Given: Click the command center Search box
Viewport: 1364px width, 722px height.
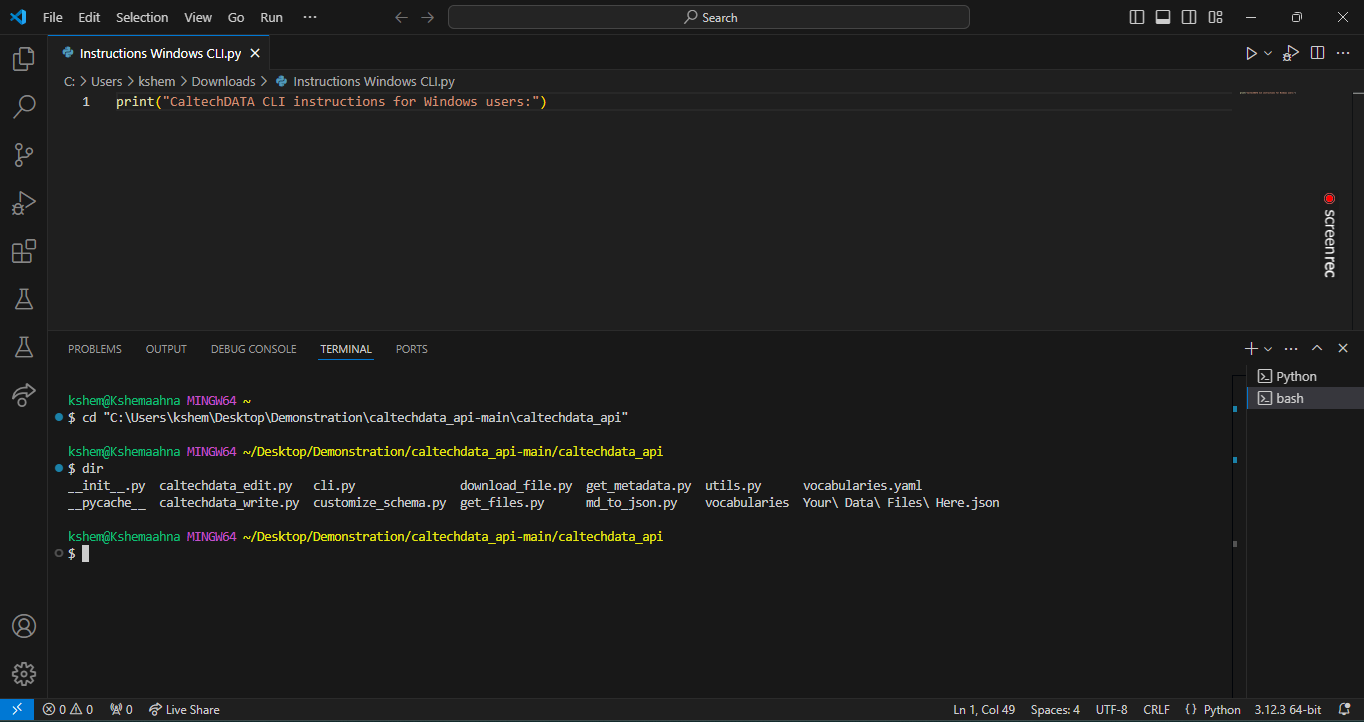Looking at the screenshot, I should (709, 17).
